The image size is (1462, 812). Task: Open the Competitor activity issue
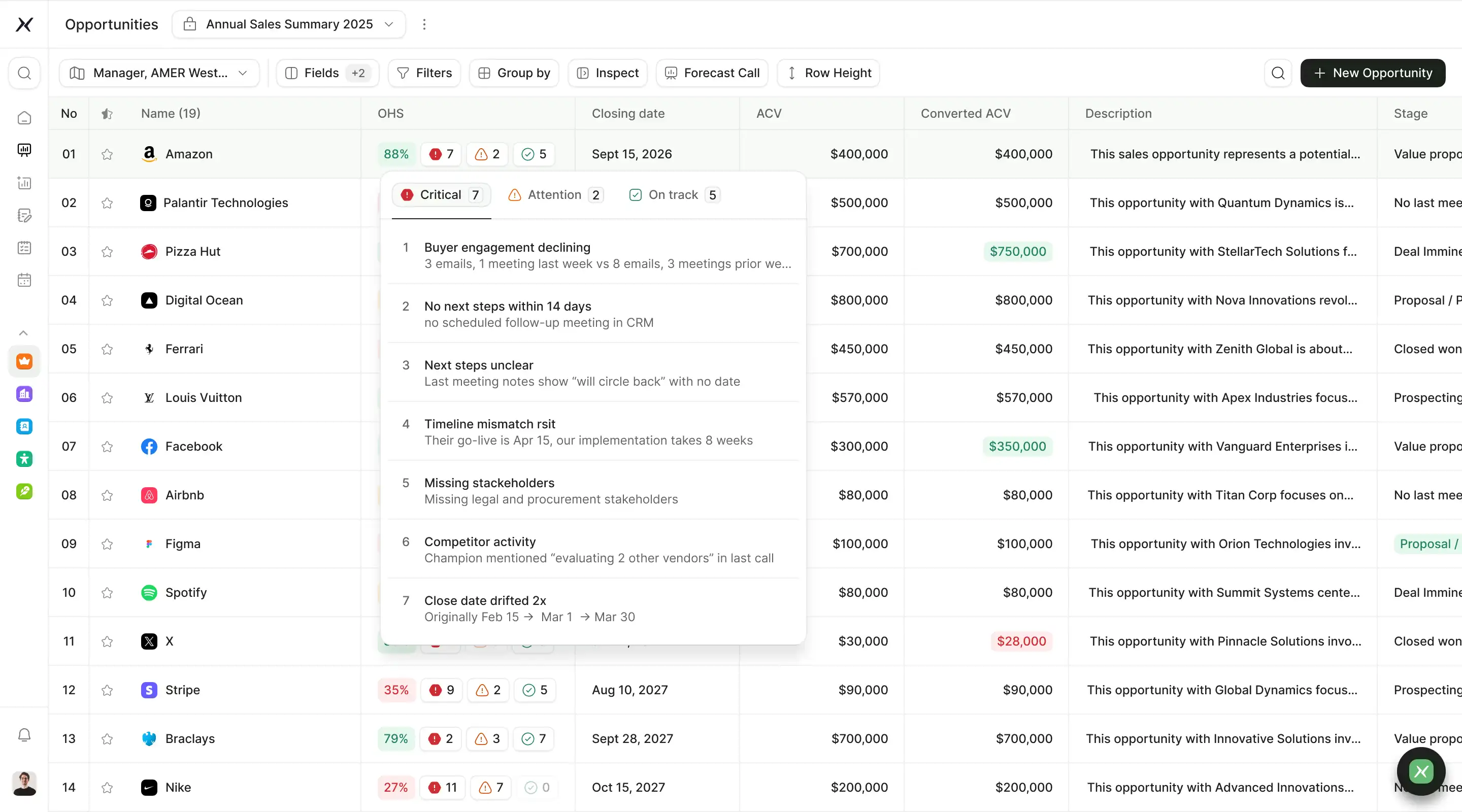tap(593, 550)
